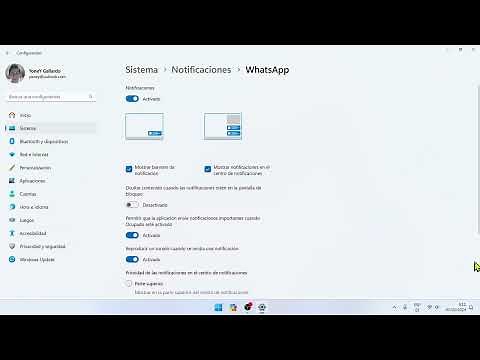Open Aplicaciones settings

pyautogui.click(x=50, y=181)
